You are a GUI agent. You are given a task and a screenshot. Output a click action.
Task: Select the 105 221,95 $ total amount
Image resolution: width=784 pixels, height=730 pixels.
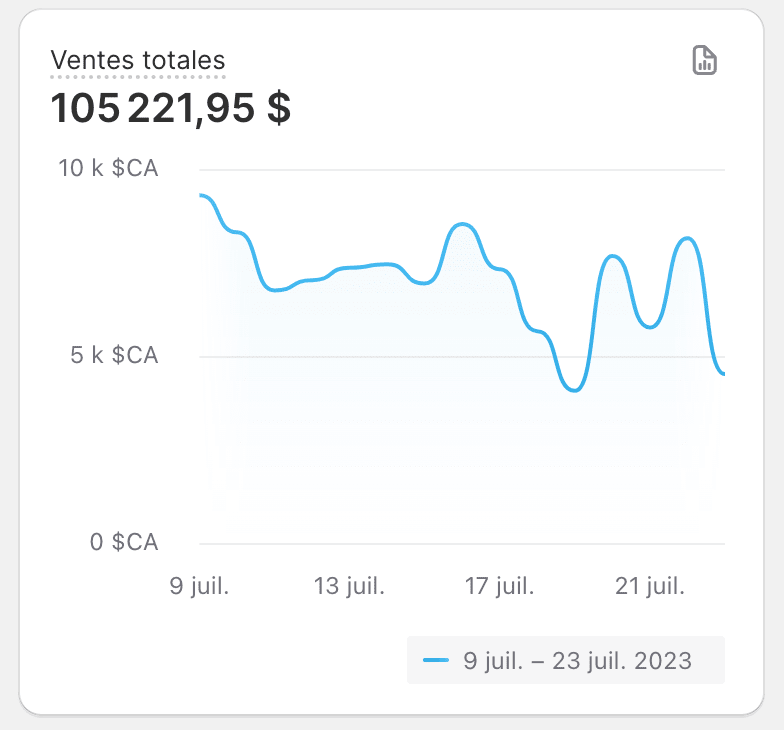(x=171, y=108)
